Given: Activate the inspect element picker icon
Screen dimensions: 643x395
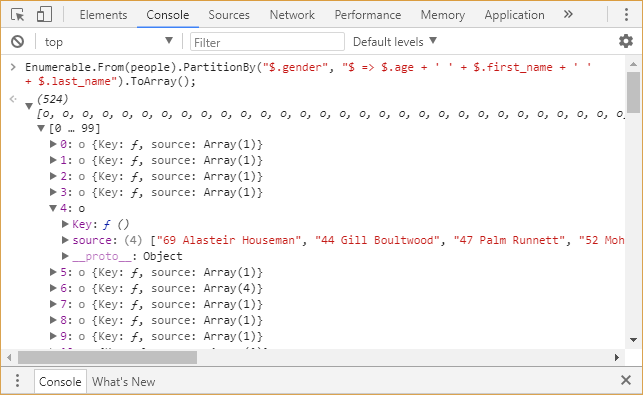Looking at the screenshot, I should pyautogui.click(x=18, y=15).
